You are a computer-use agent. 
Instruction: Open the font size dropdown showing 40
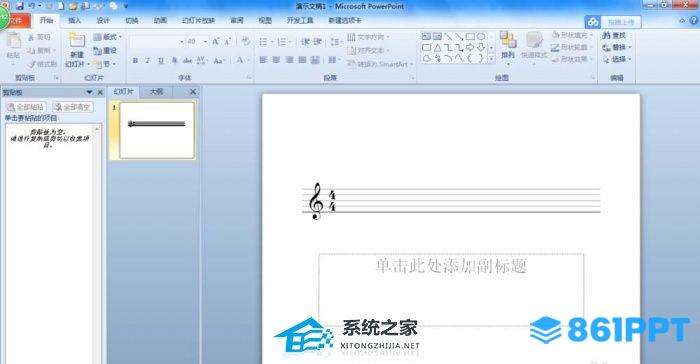[x=205, y=42]
